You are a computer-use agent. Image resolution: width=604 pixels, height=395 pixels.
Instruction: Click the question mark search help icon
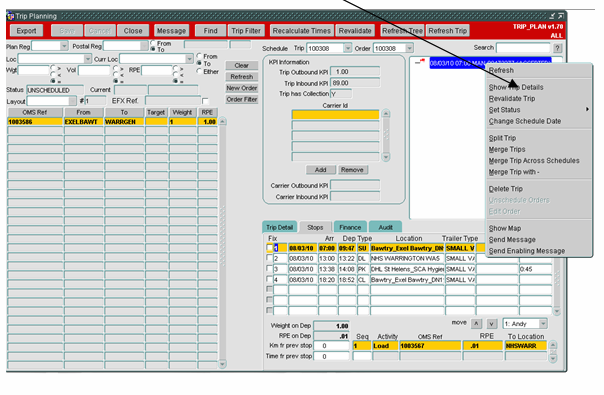[557, 48]
